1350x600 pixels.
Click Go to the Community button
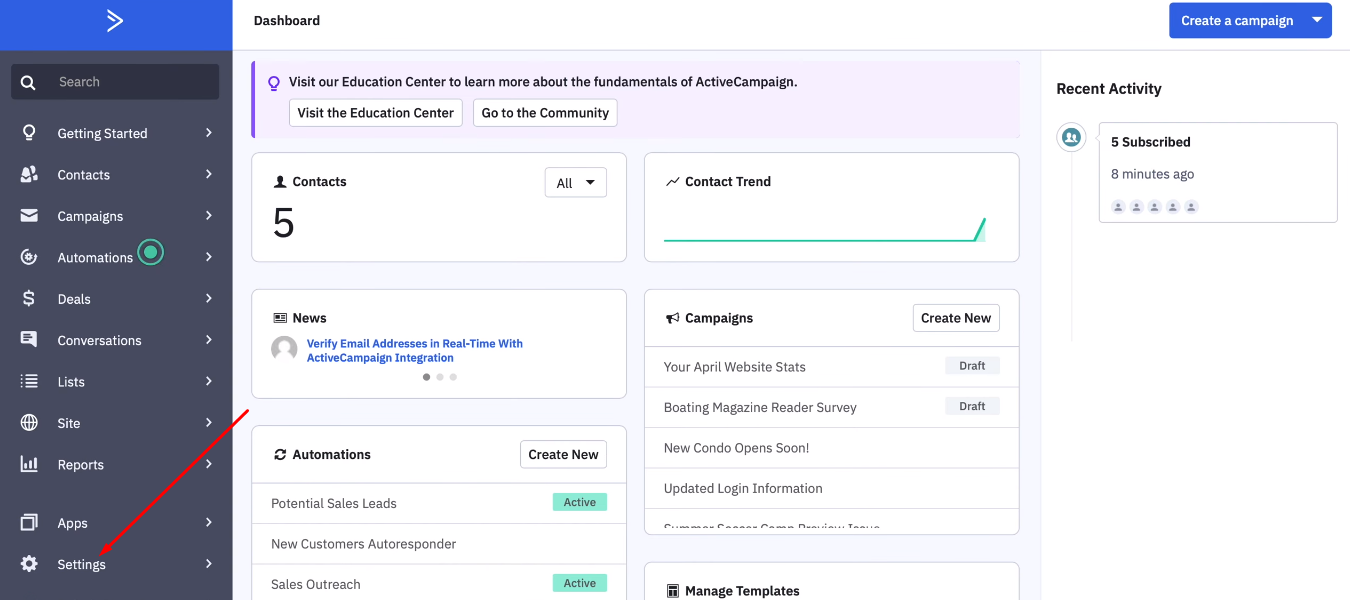coord(545,113)
